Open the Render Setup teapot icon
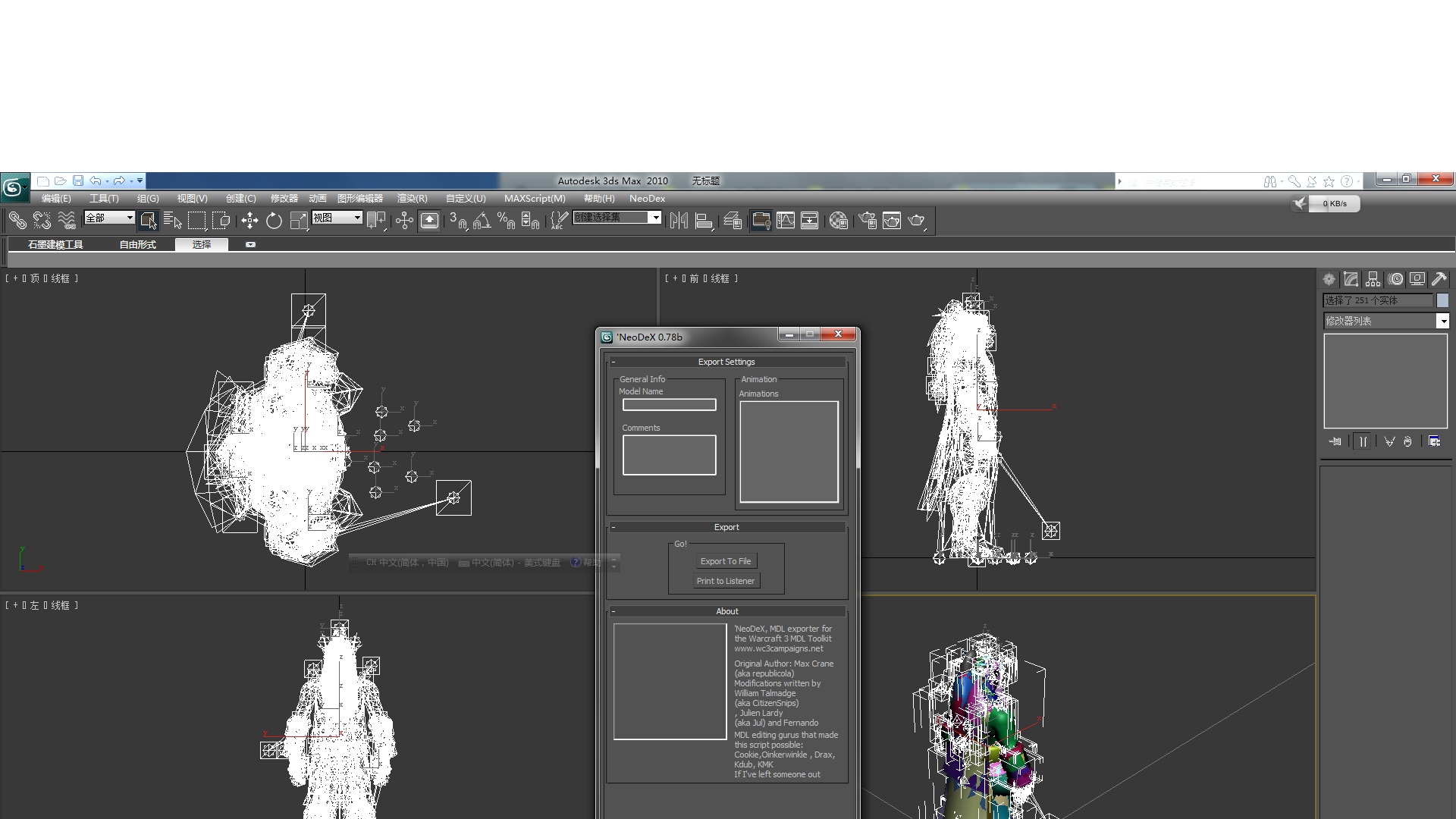Image resolution: width=1456 pixels, height=819 pixels. [x=868, y=221]
